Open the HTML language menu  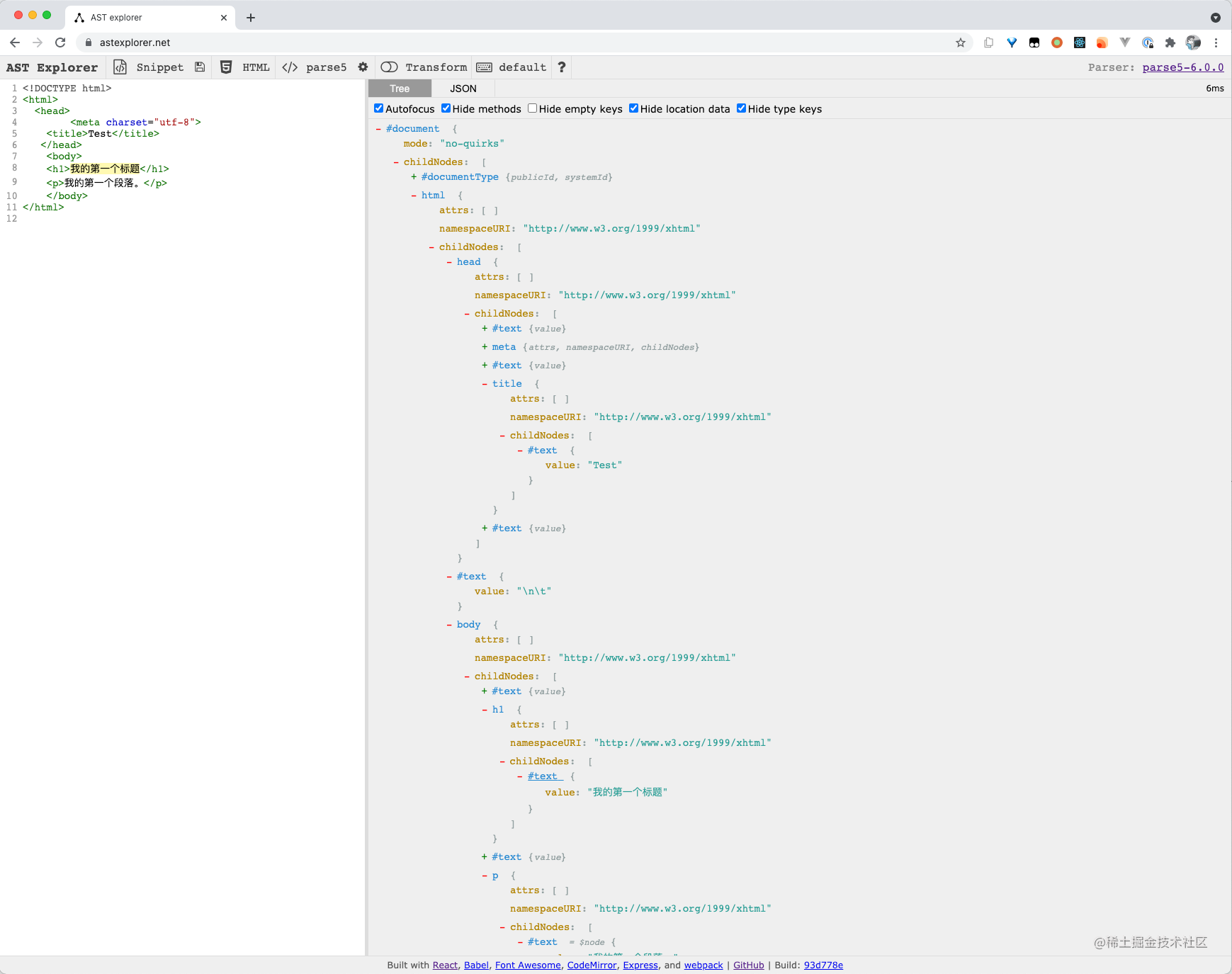click(256, 67)
